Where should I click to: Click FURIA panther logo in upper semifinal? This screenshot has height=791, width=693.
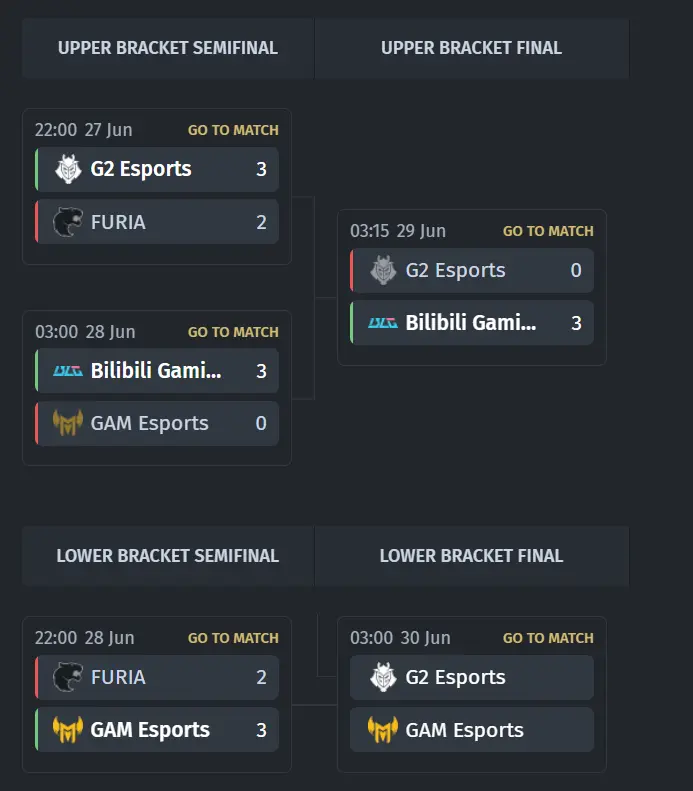(68, 222)
